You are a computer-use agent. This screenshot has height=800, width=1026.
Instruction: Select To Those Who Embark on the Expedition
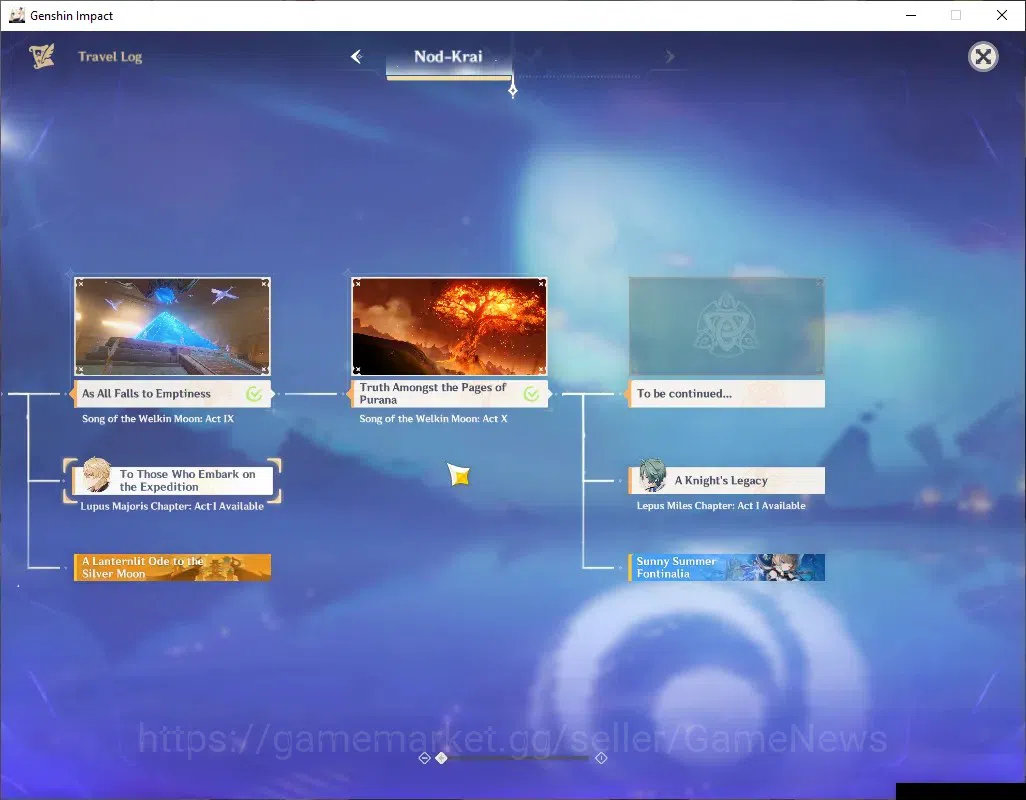[x=173, y=481]
